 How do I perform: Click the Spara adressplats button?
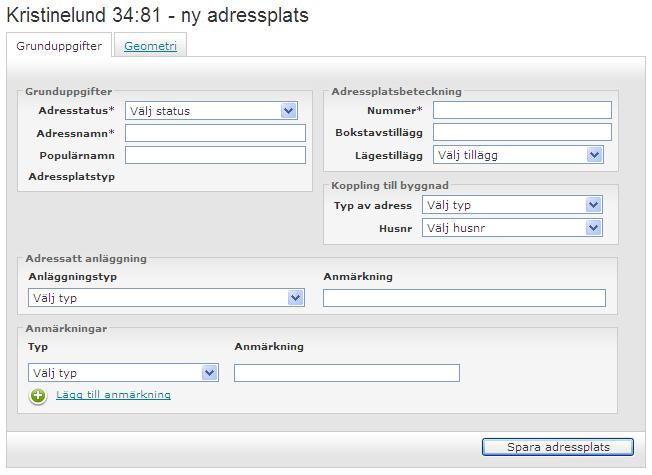coord(558,447)
